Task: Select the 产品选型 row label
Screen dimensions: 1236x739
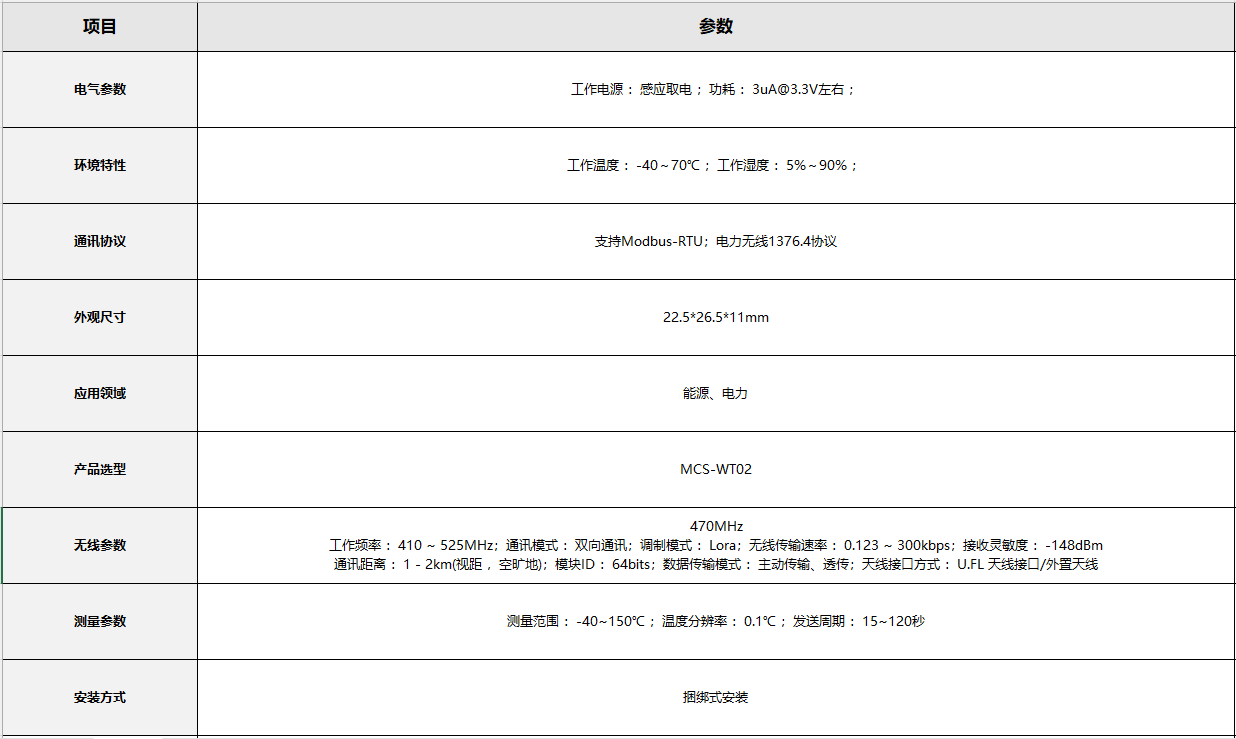Action: tap(100, 469)
